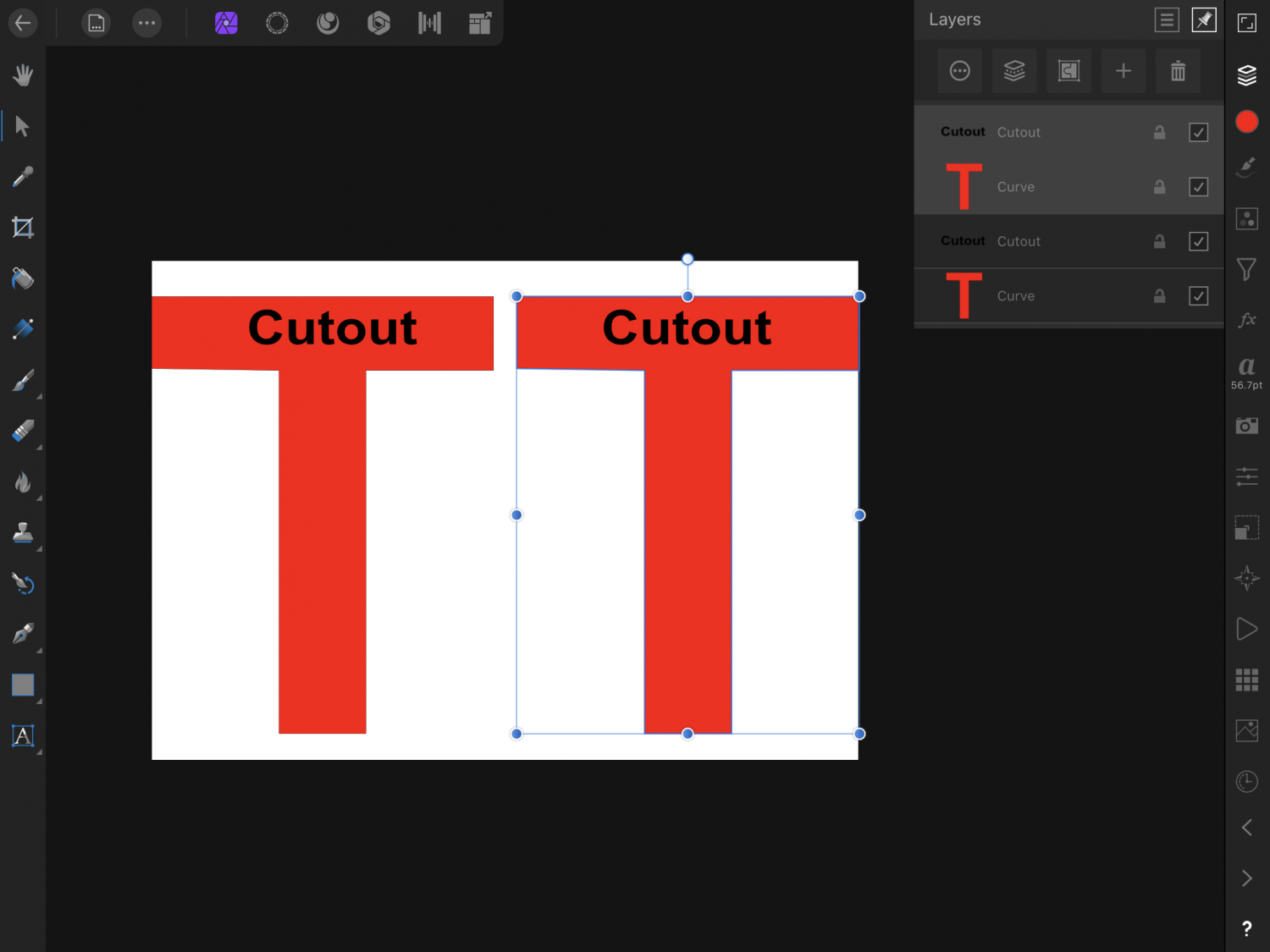Lock the unselected Cutout text layer
The width and height of the screenshot is (1270, 952).
pyautogui.click(x=1160, y=241)
